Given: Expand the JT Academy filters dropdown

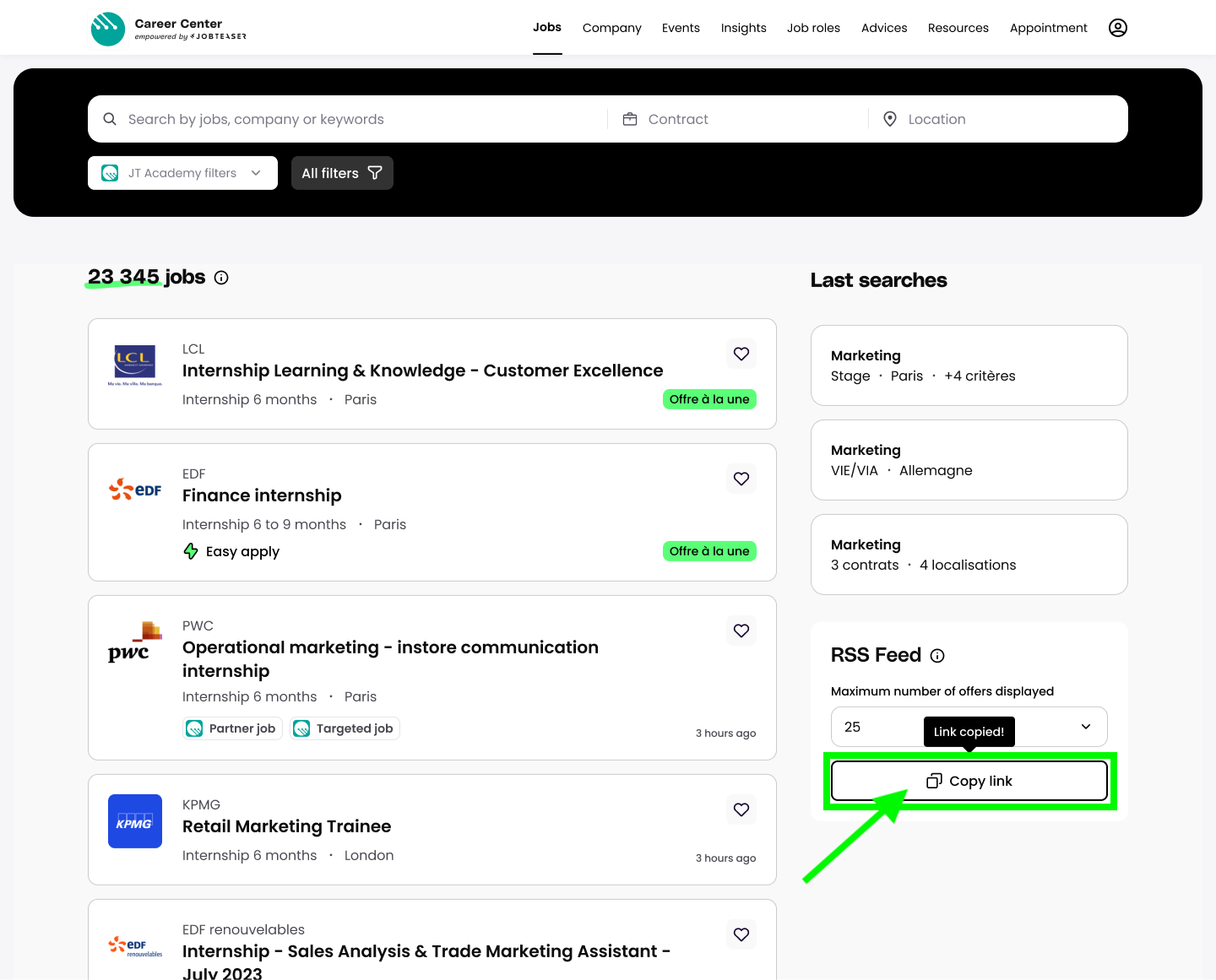Looking at the screenshot, I should [182, 173].
